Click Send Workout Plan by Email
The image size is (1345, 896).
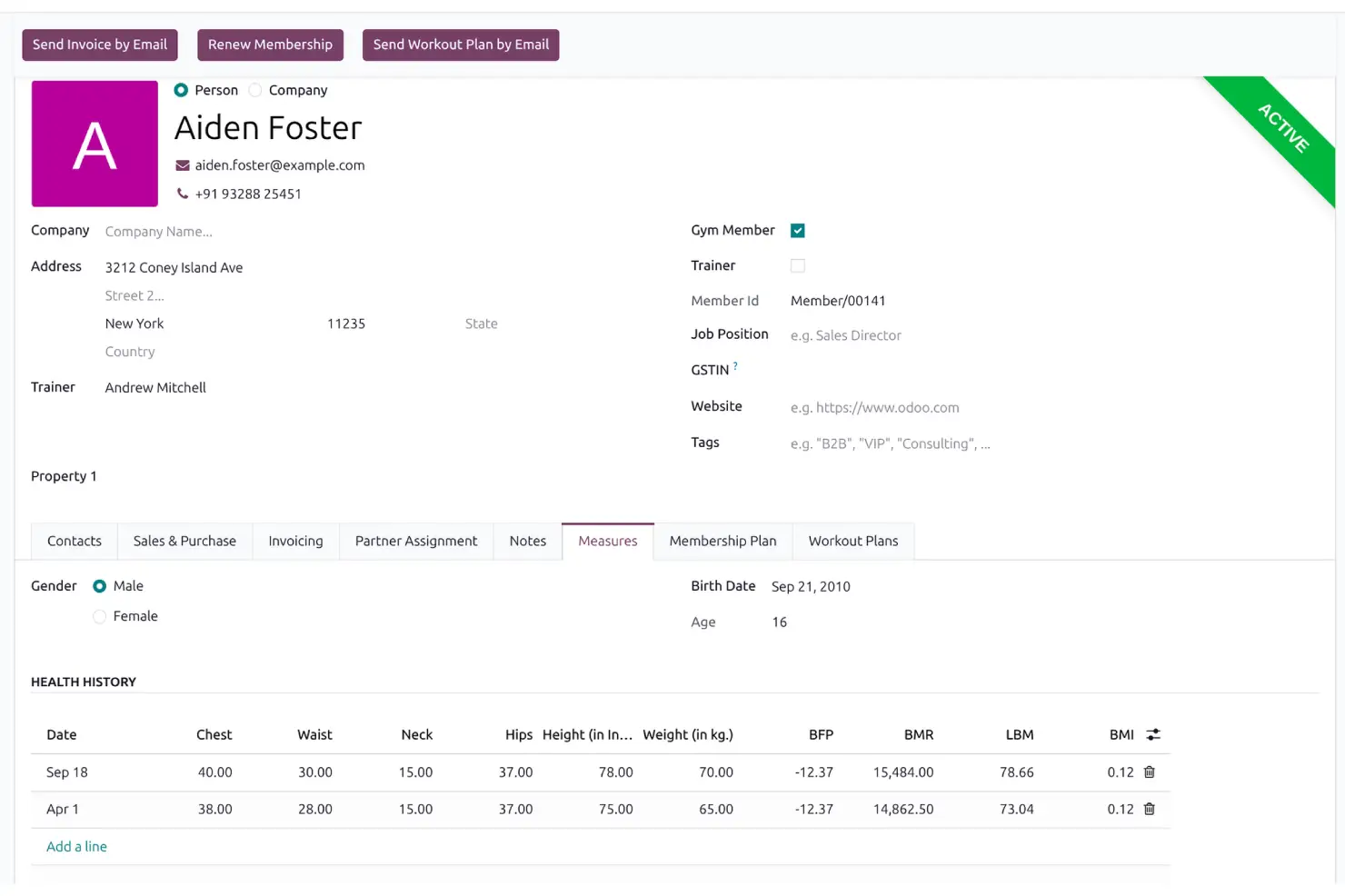[x=461, y=45]
